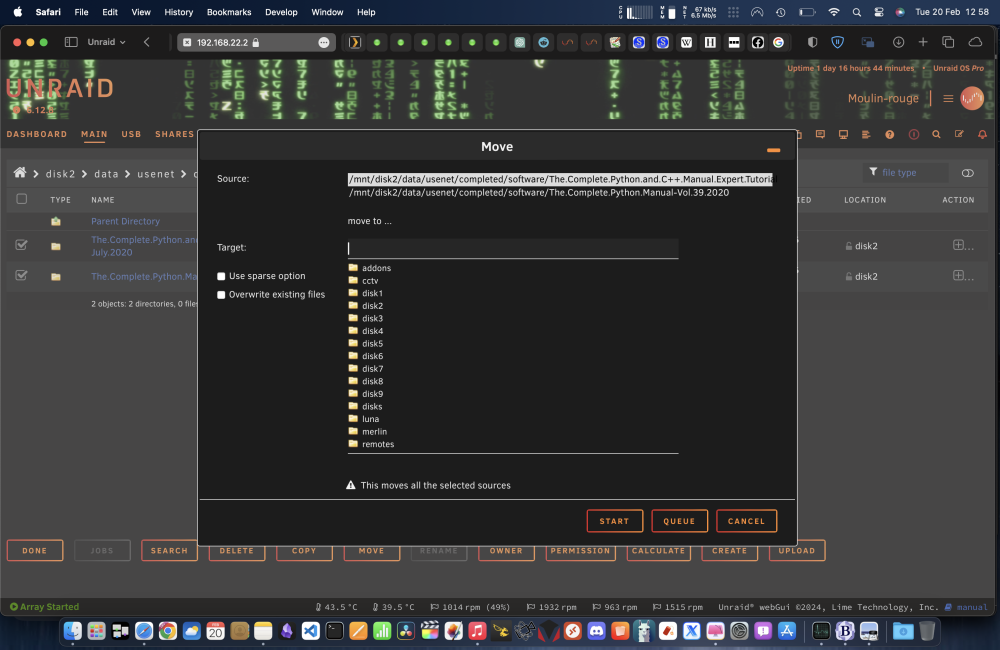Click the Safari address bar showing 192.168.22.2

[255, 42]
